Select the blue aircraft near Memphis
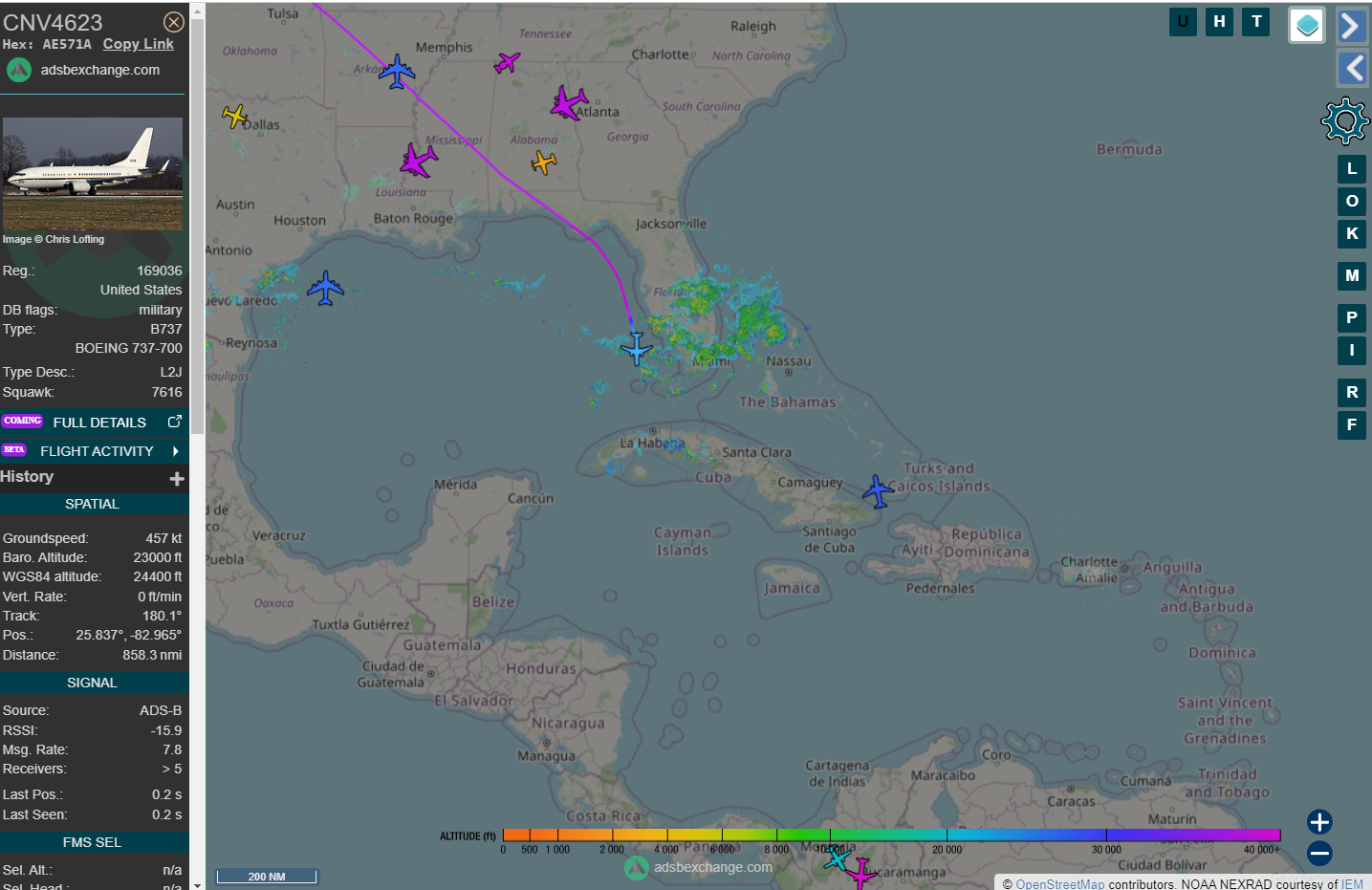The height and width of the screenshot is (890, 1372). 397,72
